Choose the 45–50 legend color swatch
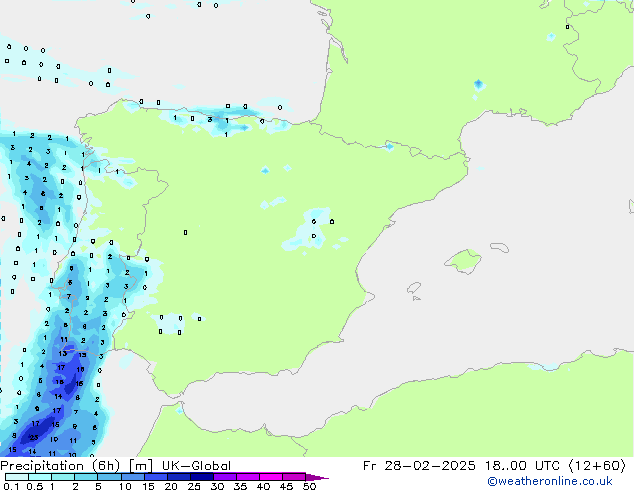This screenshot has width=634, height=490. point(294,477)
